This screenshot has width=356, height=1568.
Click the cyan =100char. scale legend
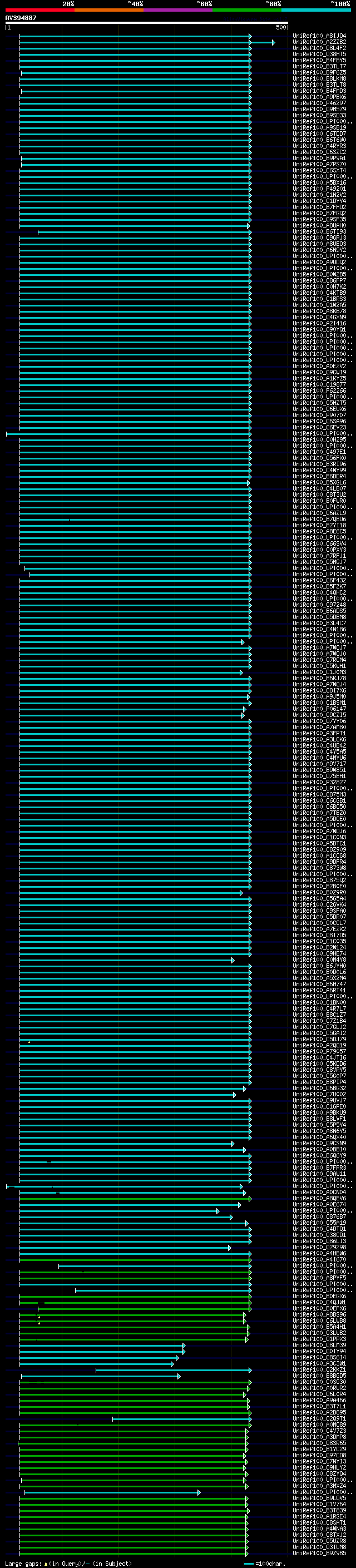coord(265,1564)
